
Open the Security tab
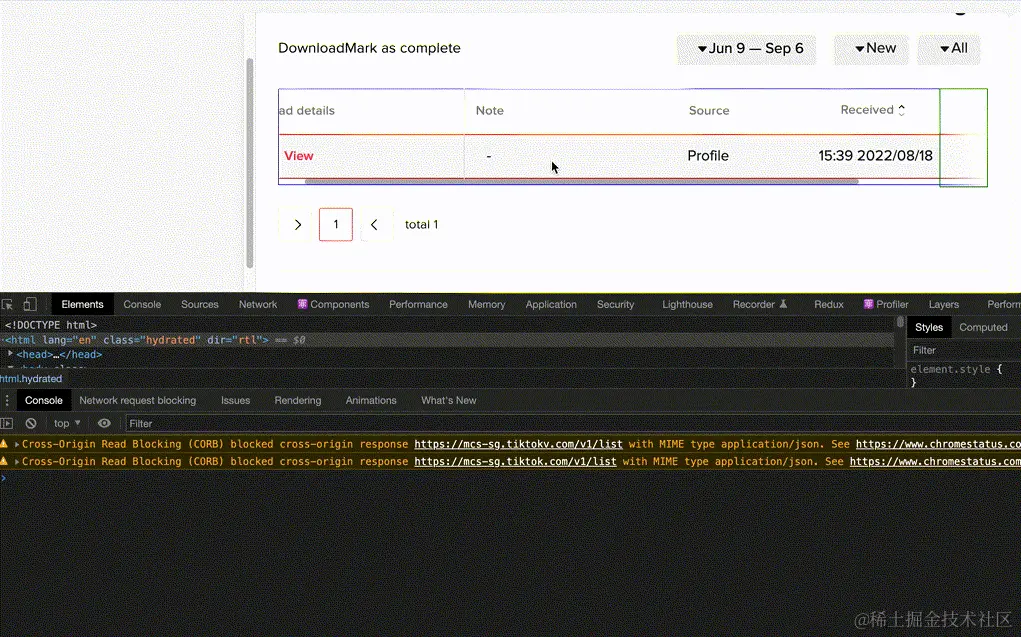pyautogui.click(x=615, y=304)
